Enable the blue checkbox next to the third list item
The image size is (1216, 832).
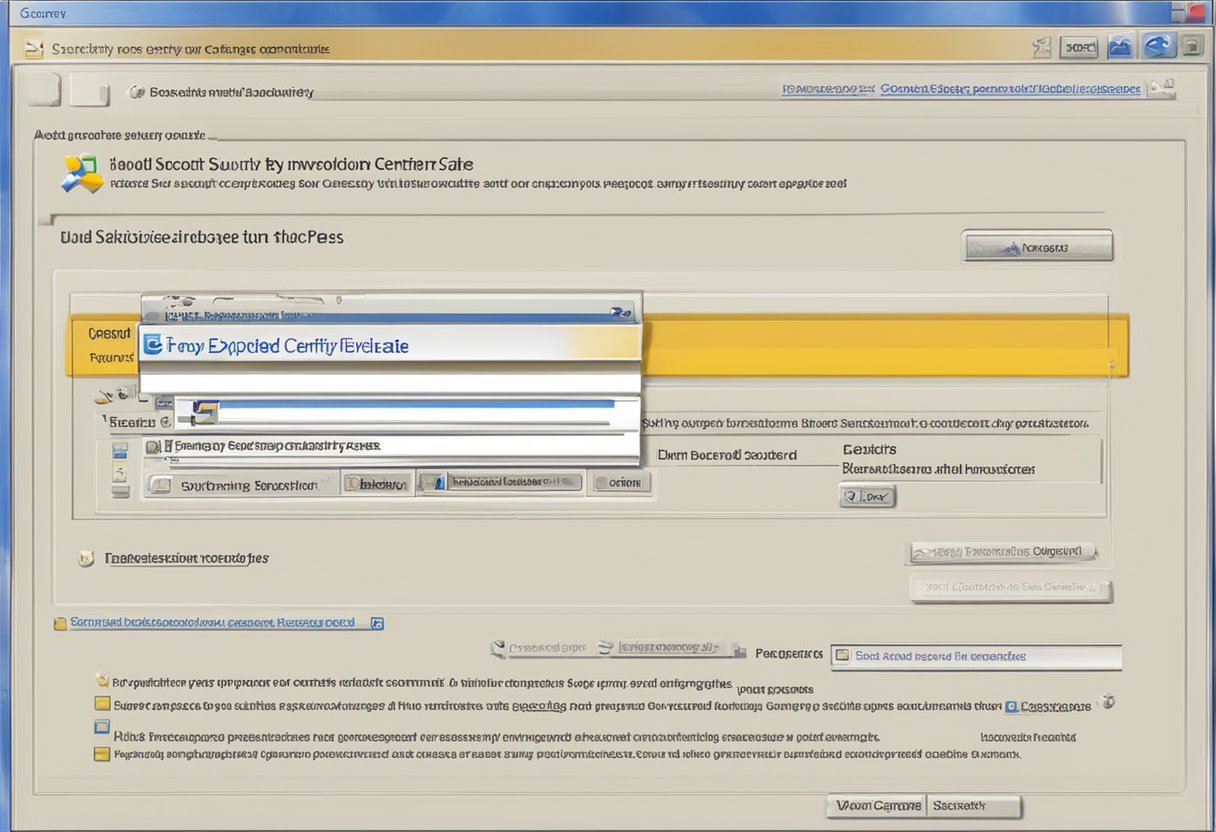tap(102, 727)
